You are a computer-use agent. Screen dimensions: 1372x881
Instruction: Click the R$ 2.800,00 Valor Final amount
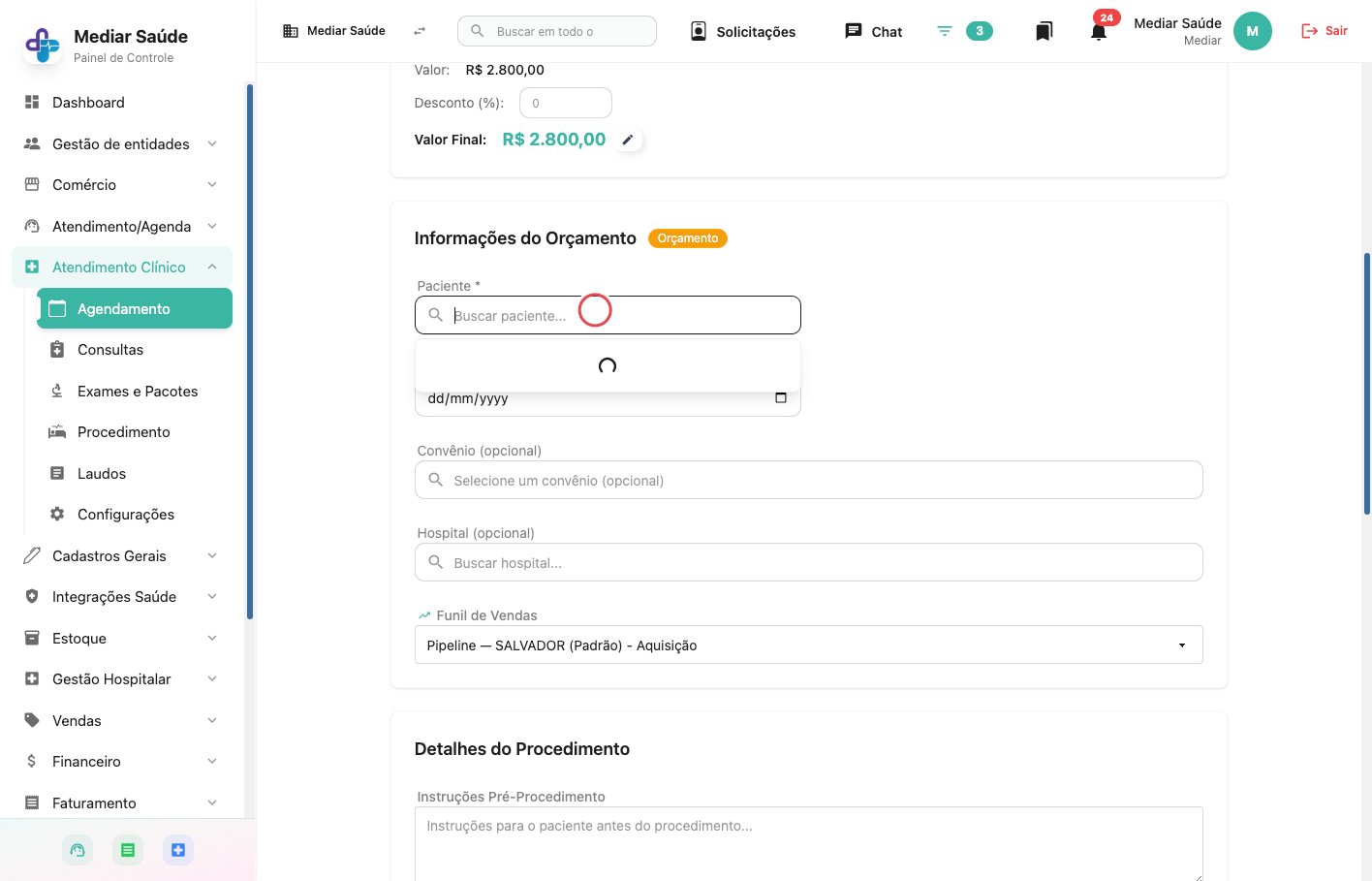(x=554, y=140)
